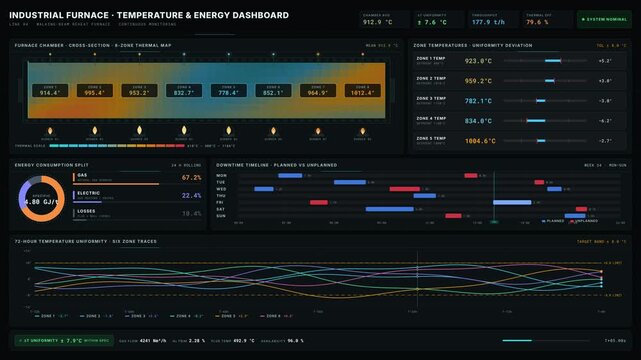Click the SAT planned blue downtime bar

point(390,209)
